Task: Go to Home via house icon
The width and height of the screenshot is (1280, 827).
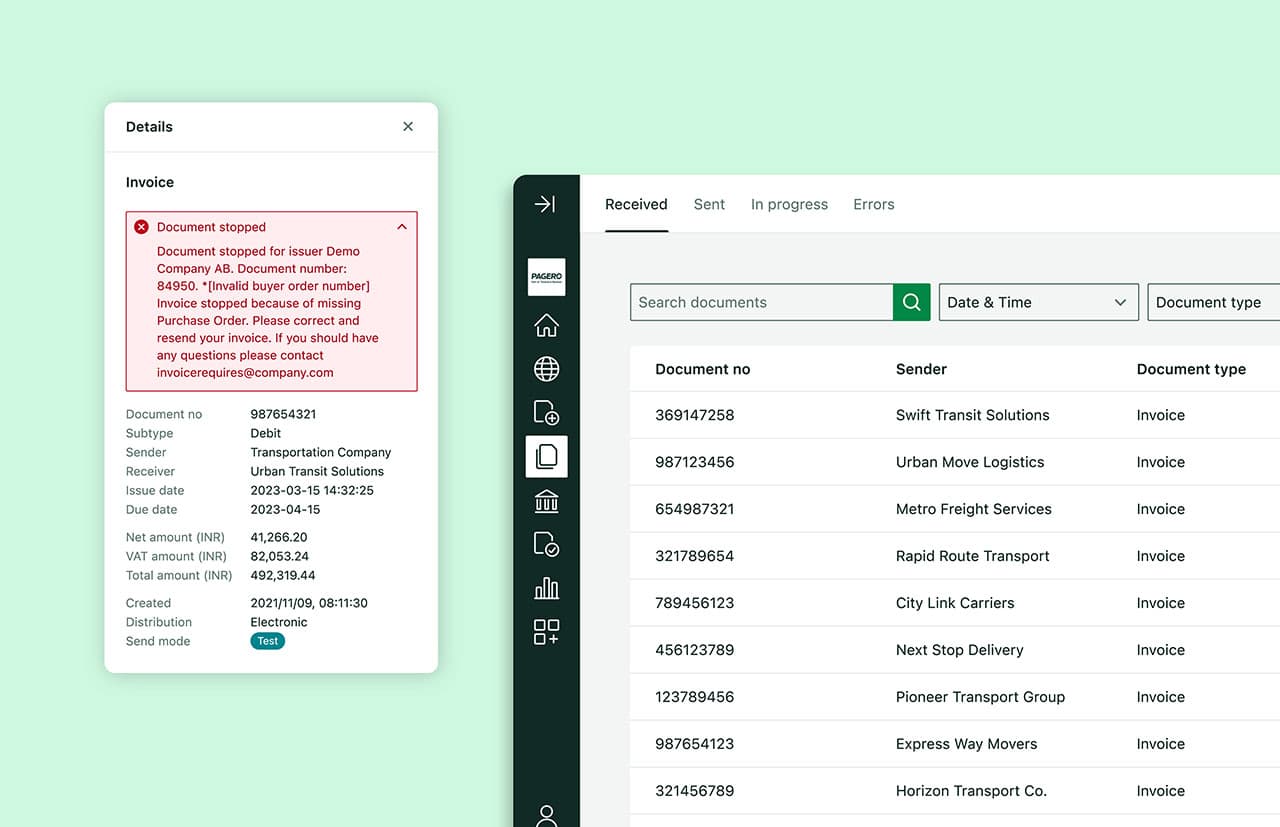Action: click(x=546, y=325)
